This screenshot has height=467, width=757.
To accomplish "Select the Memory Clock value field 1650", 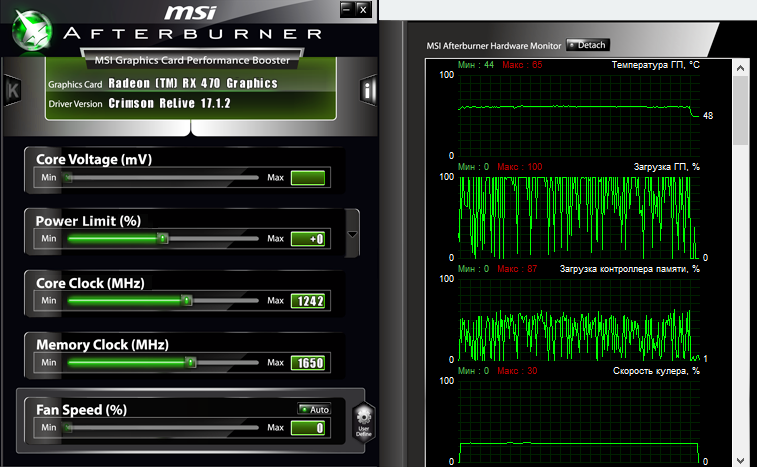I will 308,363.
